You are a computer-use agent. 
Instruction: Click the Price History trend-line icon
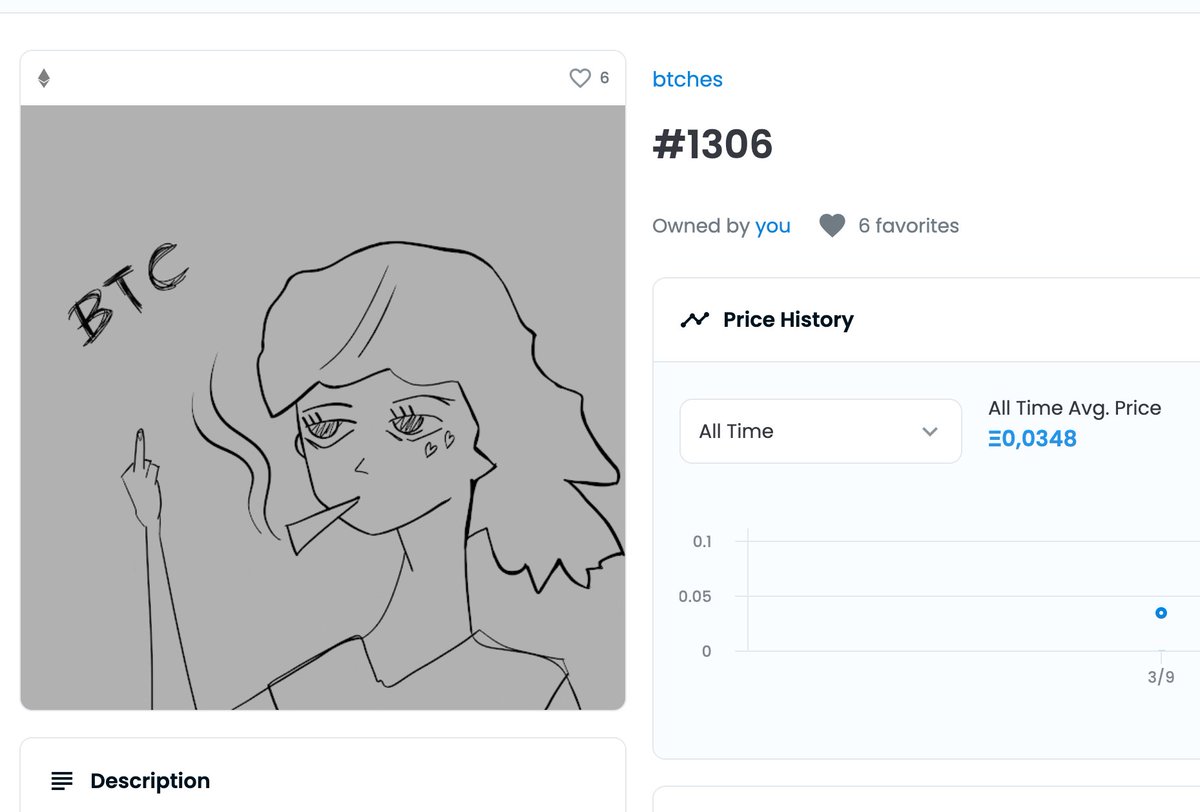click(x=694, y=320)
